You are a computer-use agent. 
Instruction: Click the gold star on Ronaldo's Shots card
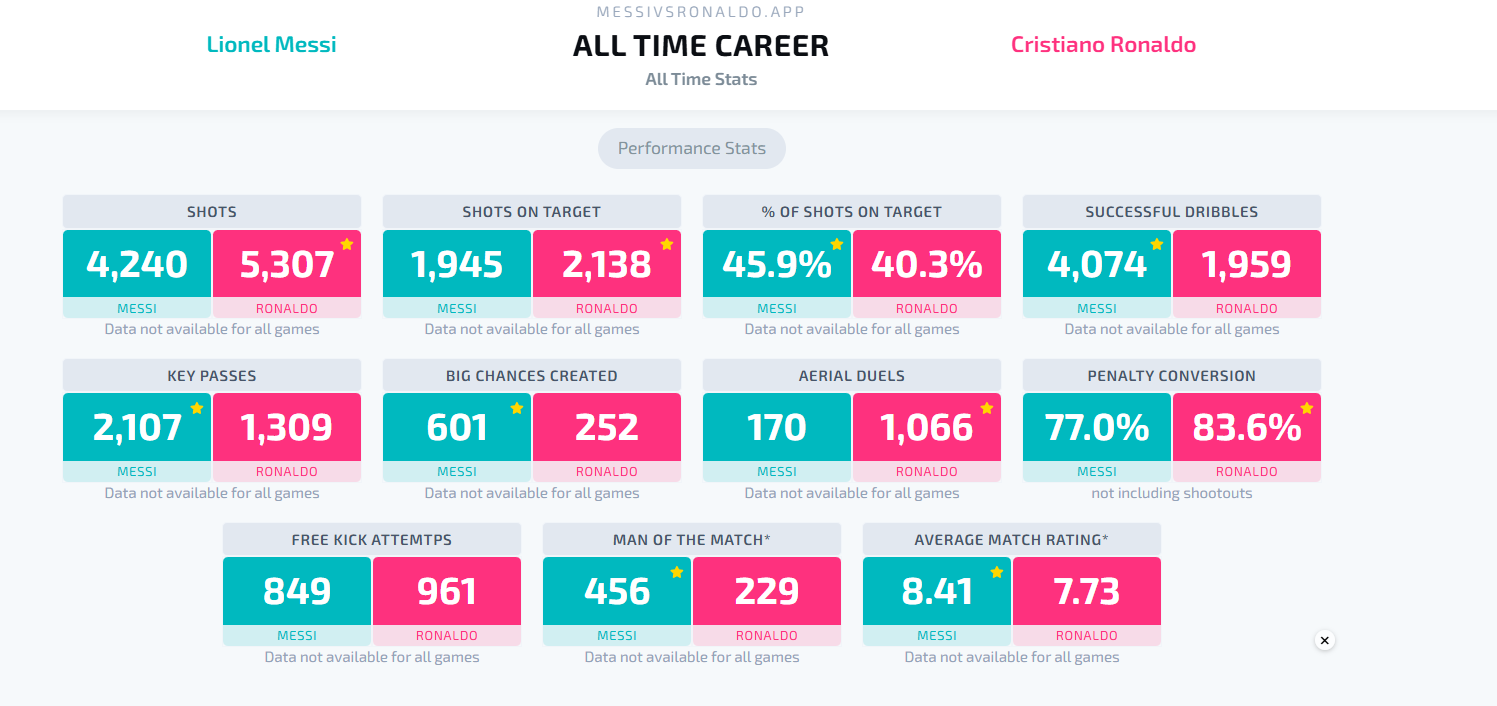click(347, 244)
